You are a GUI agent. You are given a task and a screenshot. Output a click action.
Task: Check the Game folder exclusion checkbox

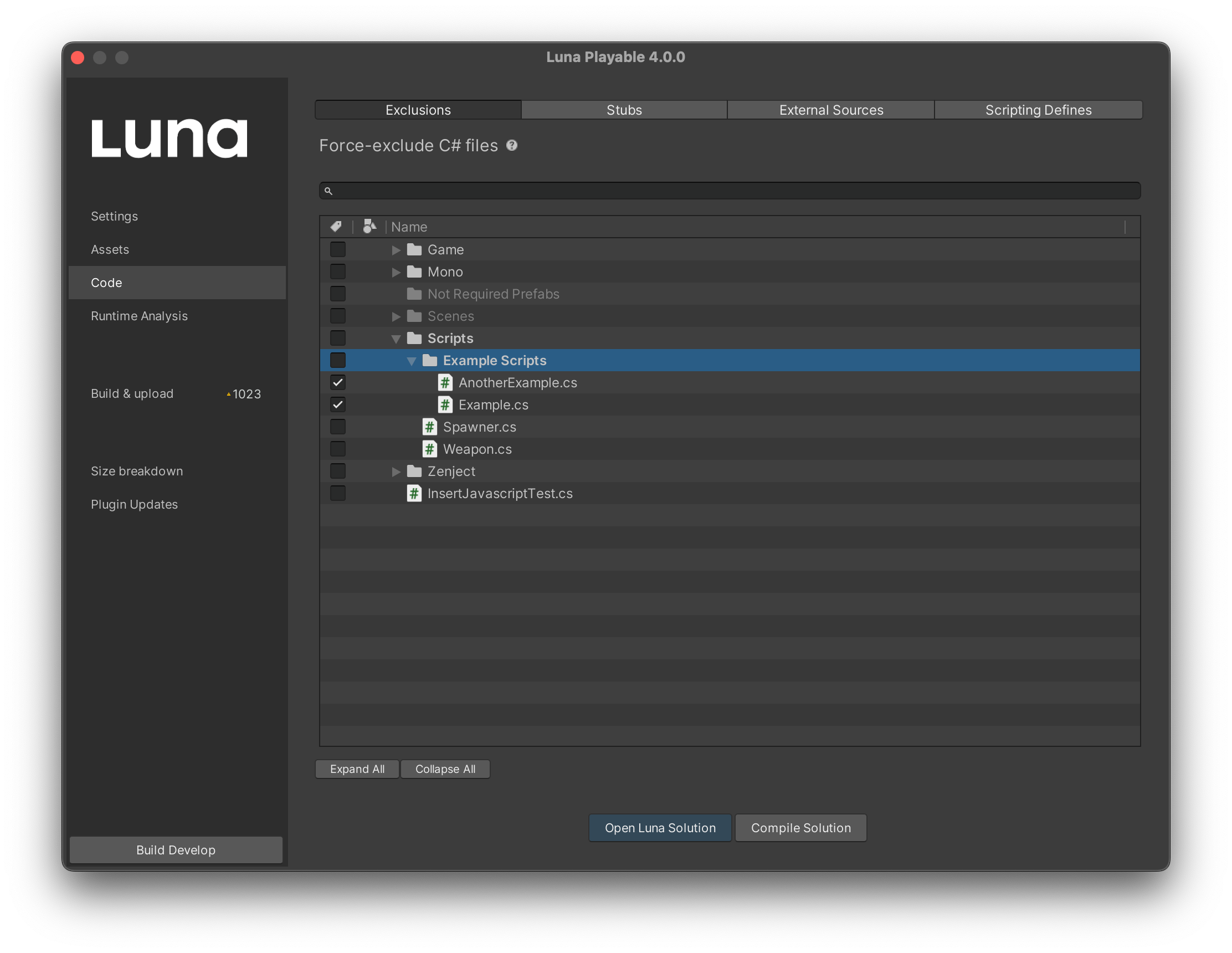(337, 249)
